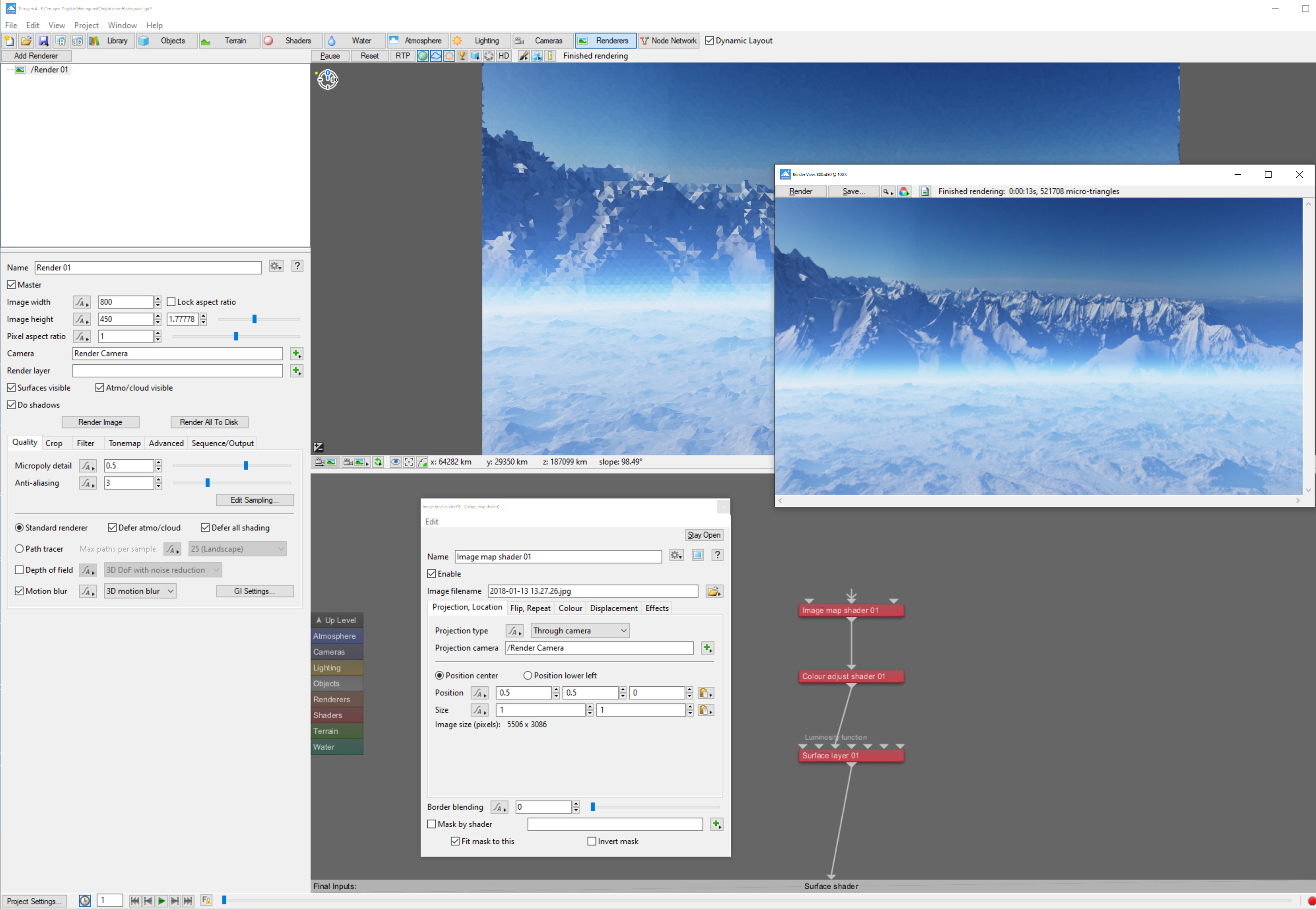
Task: Switch to the Tonemap tab
Action: point(124,443)
